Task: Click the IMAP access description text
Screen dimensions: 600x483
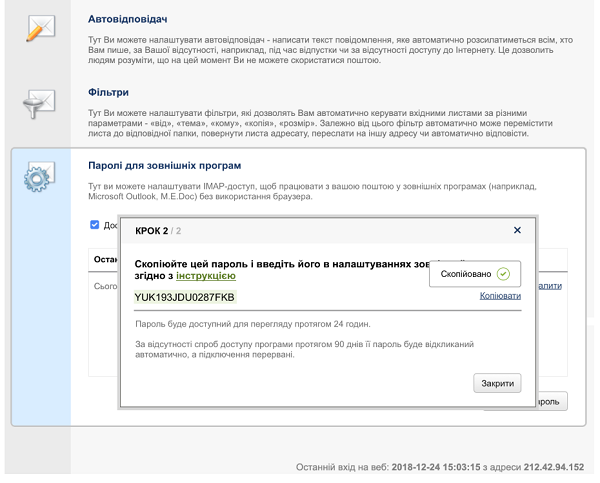Action: coord(312,191)
